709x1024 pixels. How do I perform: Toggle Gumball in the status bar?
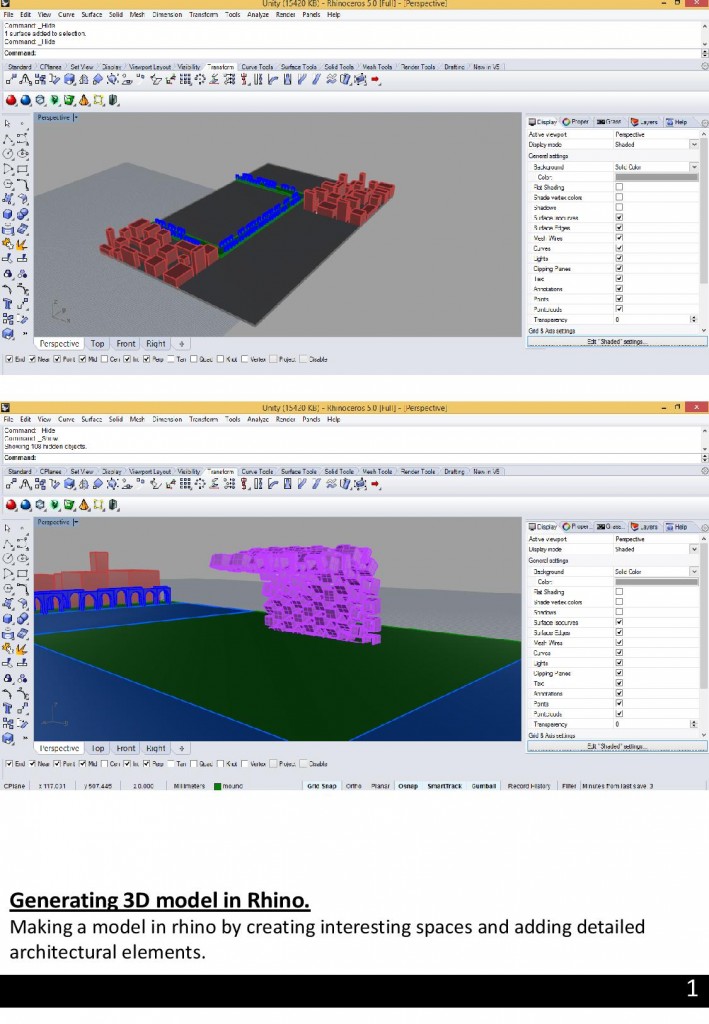[x=484, y=786]
